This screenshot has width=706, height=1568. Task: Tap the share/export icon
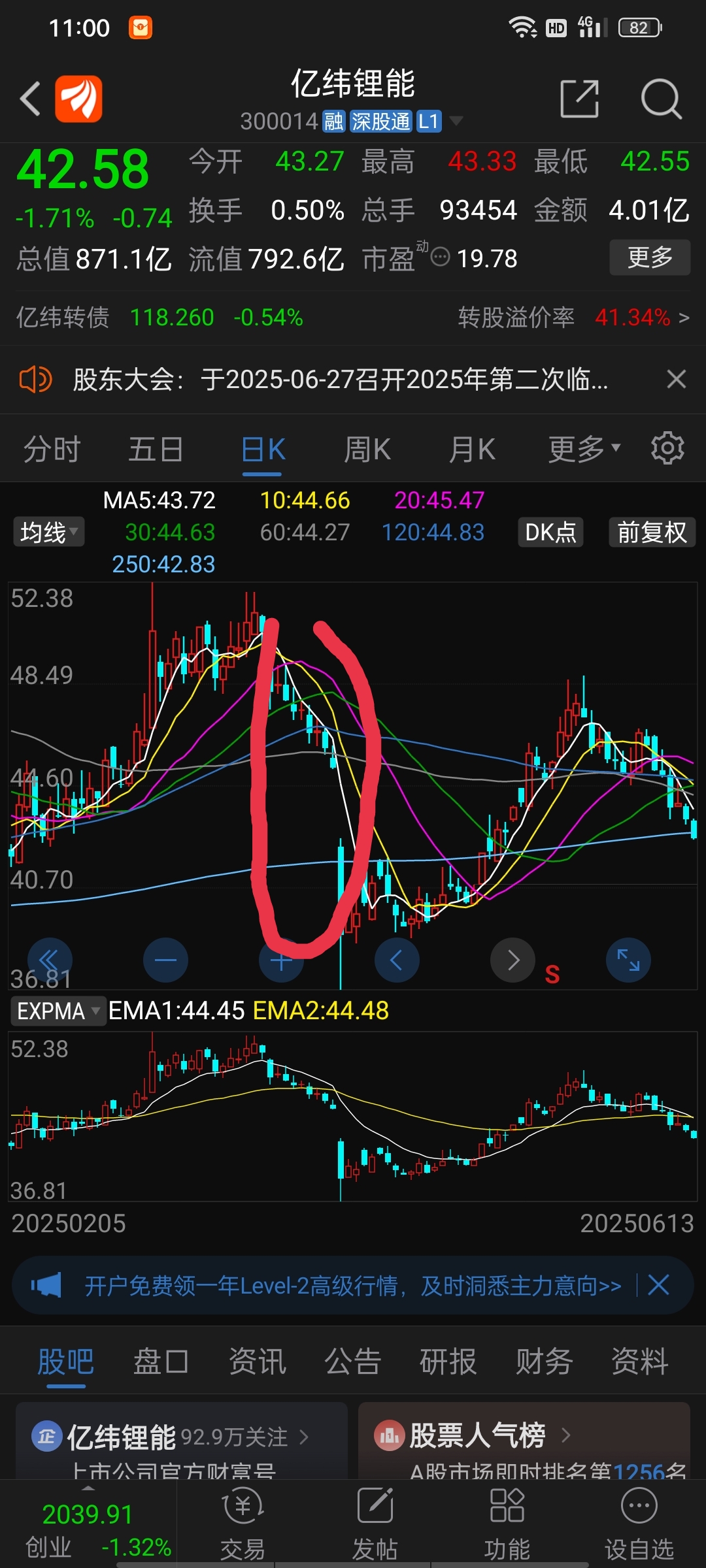580,99
